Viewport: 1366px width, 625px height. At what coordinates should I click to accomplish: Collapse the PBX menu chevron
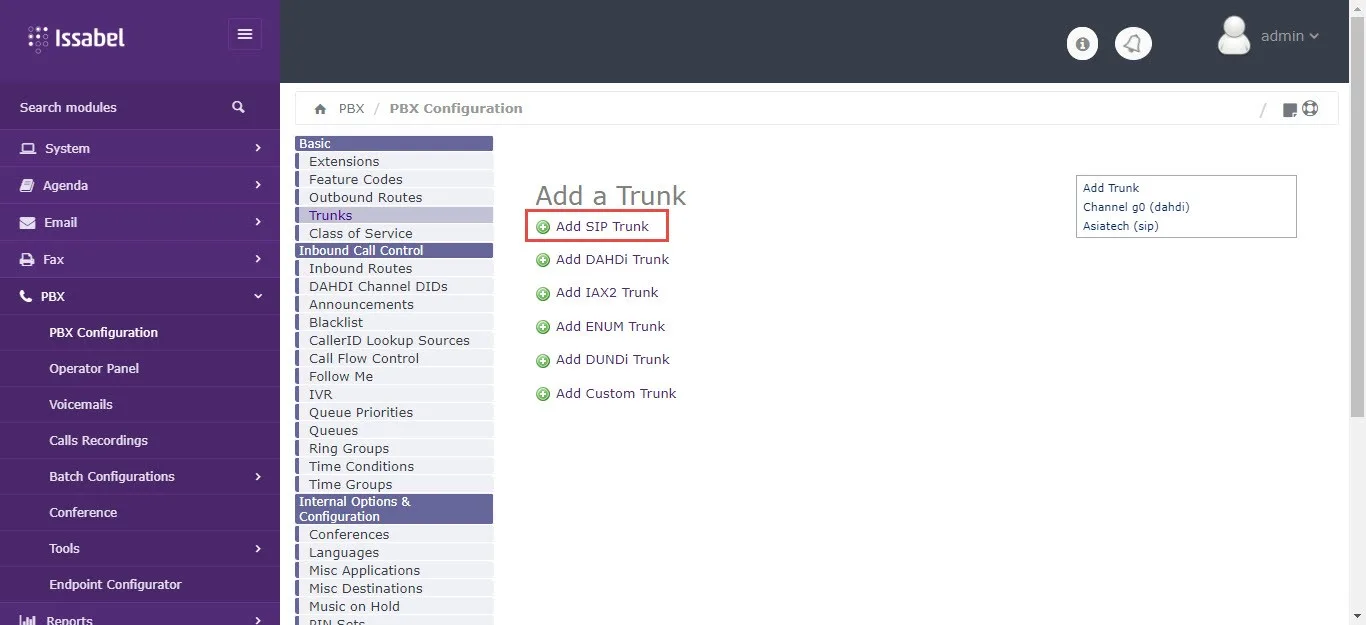click(258, 296)
